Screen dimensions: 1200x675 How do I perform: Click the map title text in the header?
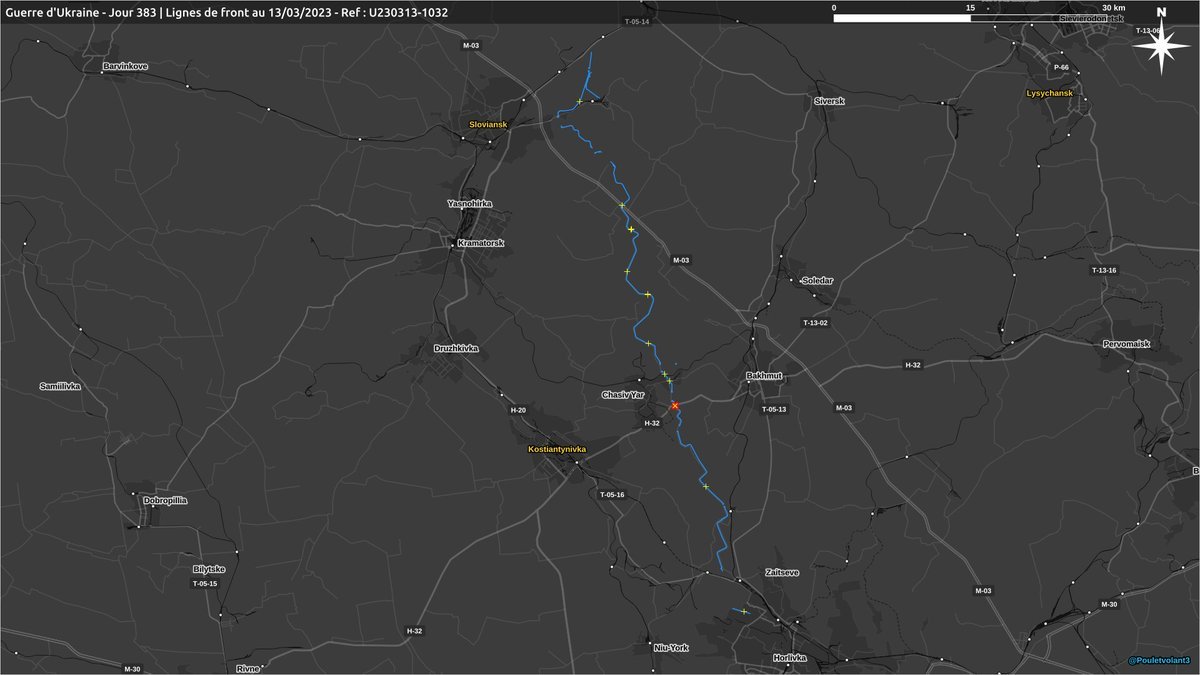click(226, 12)
